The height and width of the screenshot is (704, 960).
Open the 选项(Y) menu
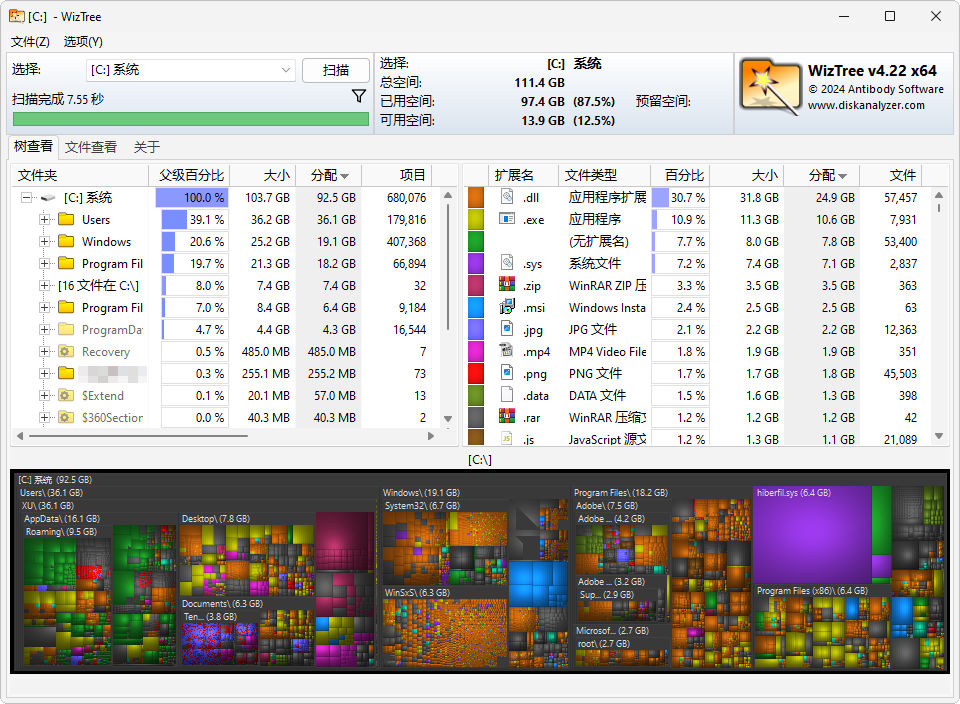83,42
